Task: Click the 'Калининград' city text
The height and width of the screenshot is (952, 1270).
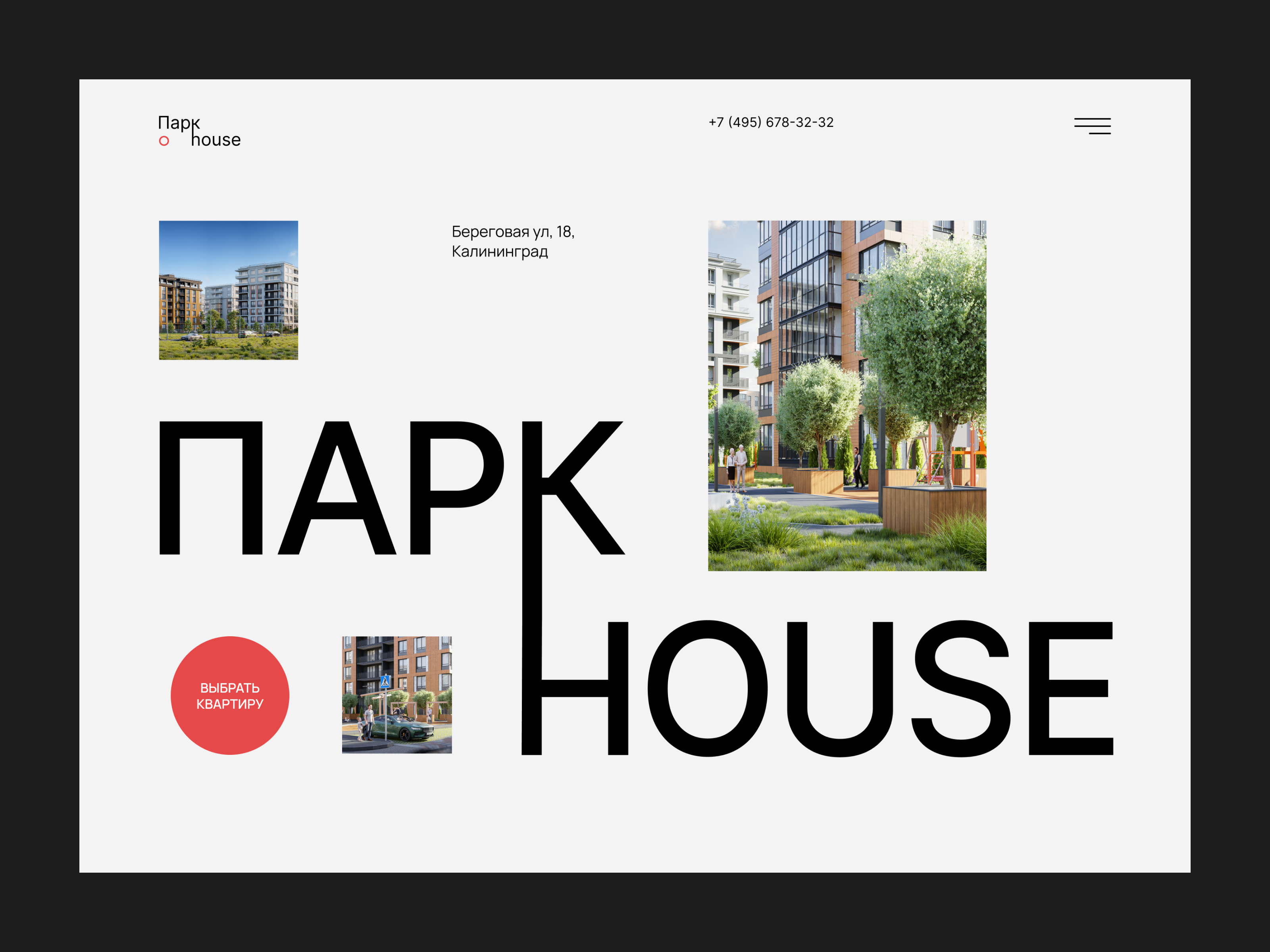Action: [x=500, y=252]
